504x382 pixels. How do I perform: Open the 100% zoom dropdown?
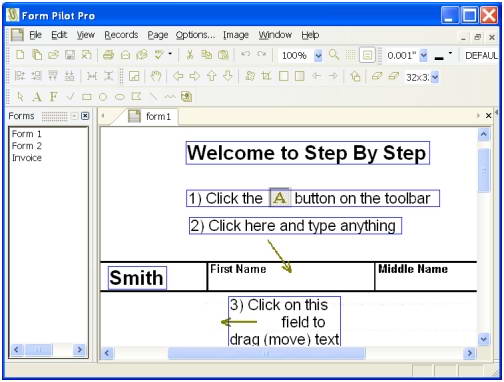318,55
